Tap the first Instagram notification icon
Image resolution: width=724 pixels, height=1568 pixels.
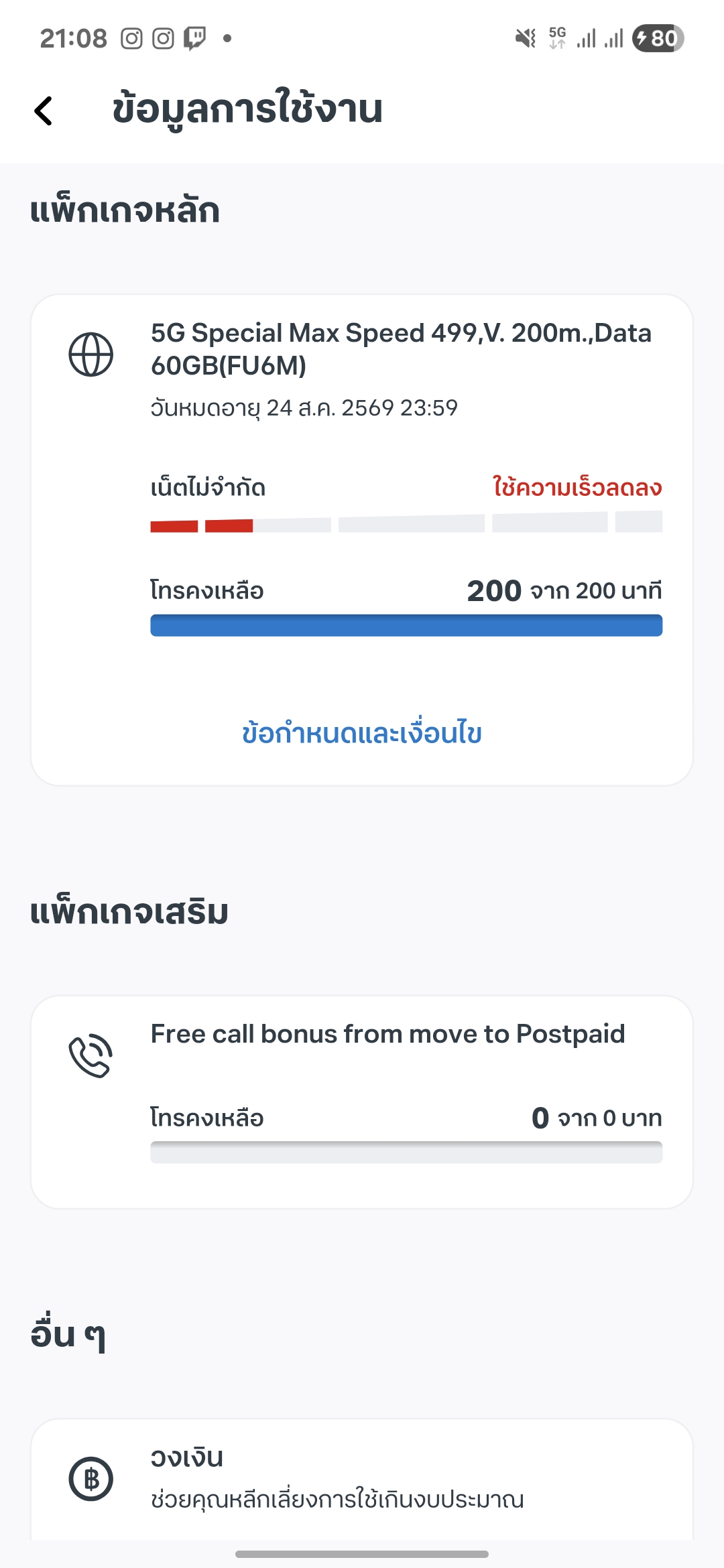point(131,39)
